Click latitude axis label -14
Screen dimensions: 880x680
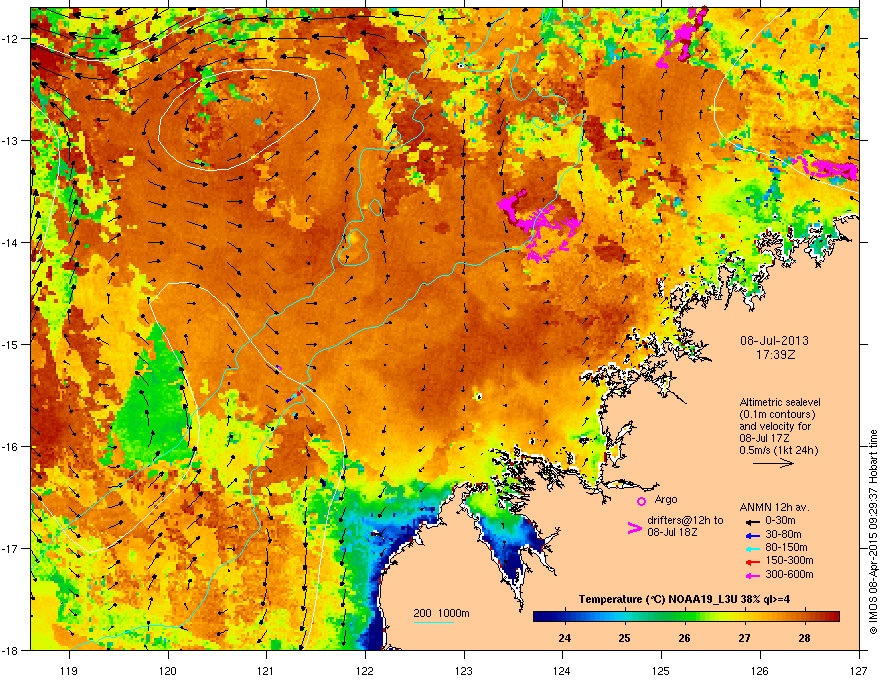click(x=11, y=243)
